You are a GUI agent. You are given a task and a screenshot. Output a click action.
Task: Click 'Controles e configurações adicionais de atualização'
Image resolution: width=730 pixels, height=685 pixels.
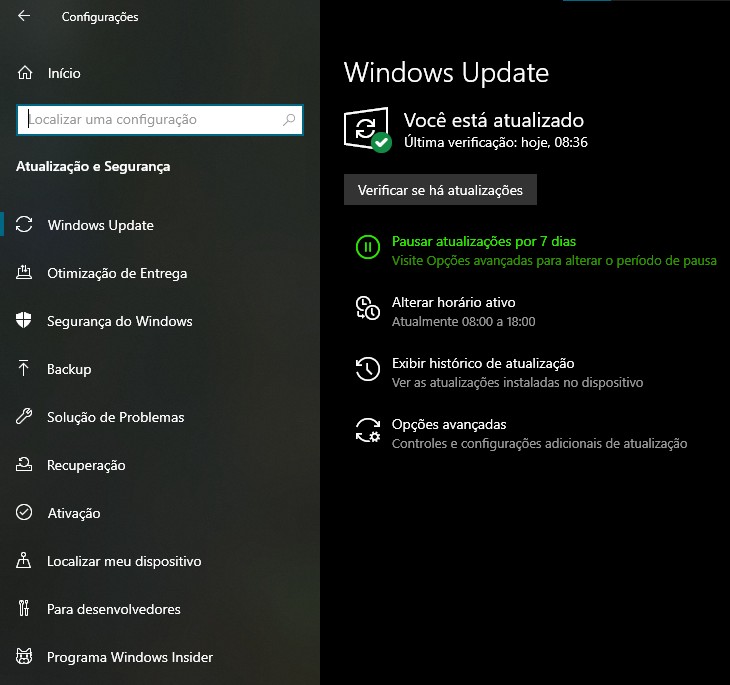[539, 443]
